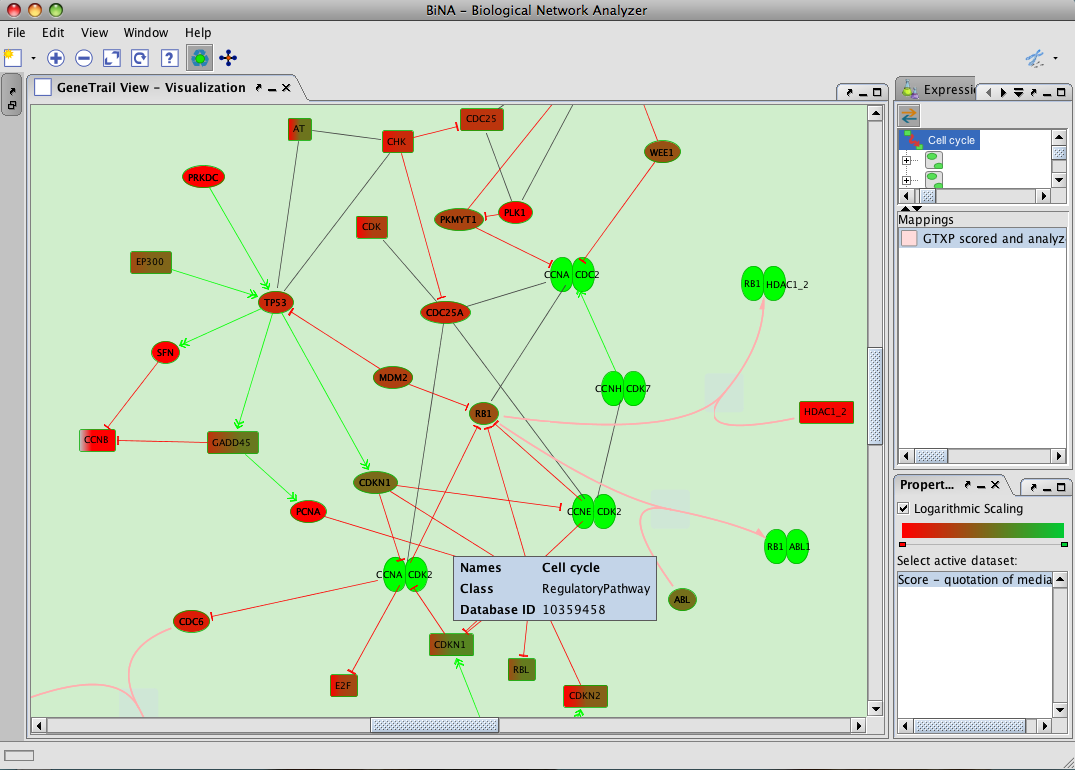Click the CCNH CDK7 green complex node
The height and width of the screenshot is (770, 1075).
coord(623,389)
